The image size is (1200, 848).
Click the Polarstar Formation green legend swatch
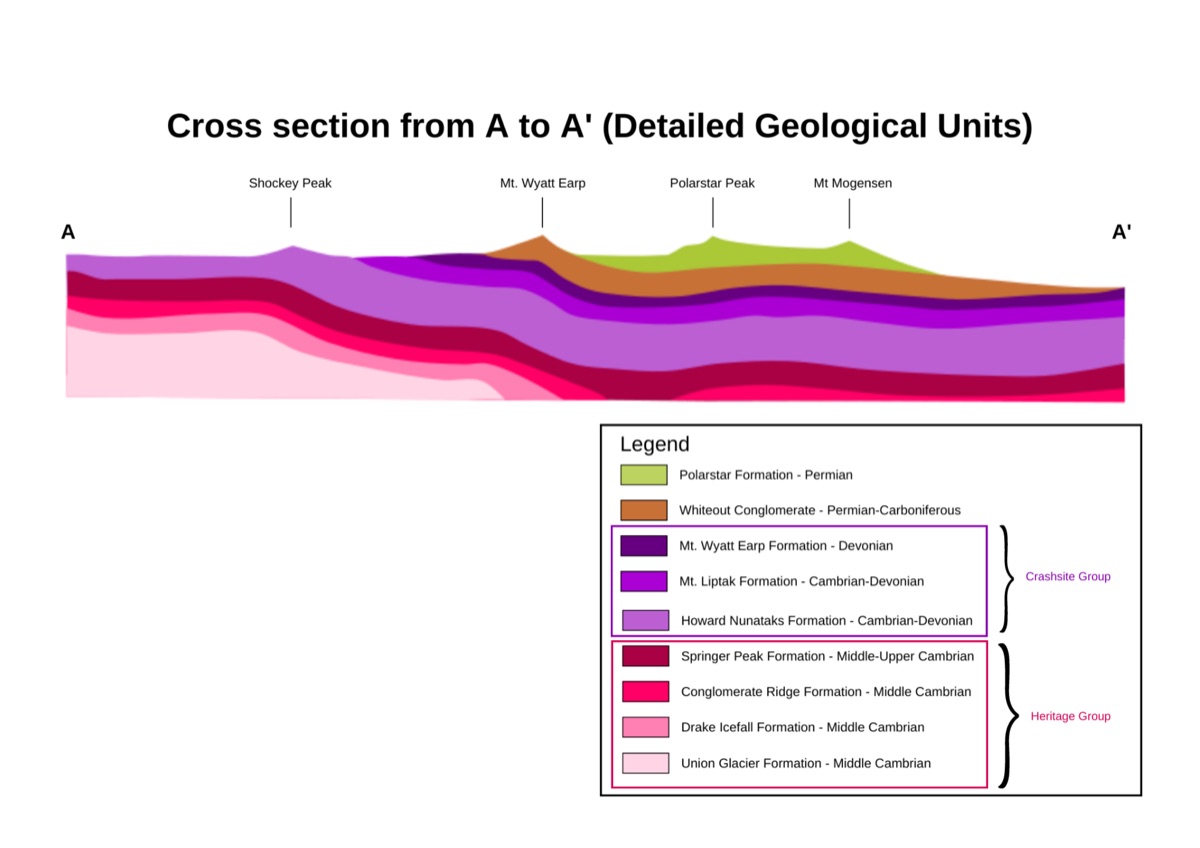tap(644, 475)
